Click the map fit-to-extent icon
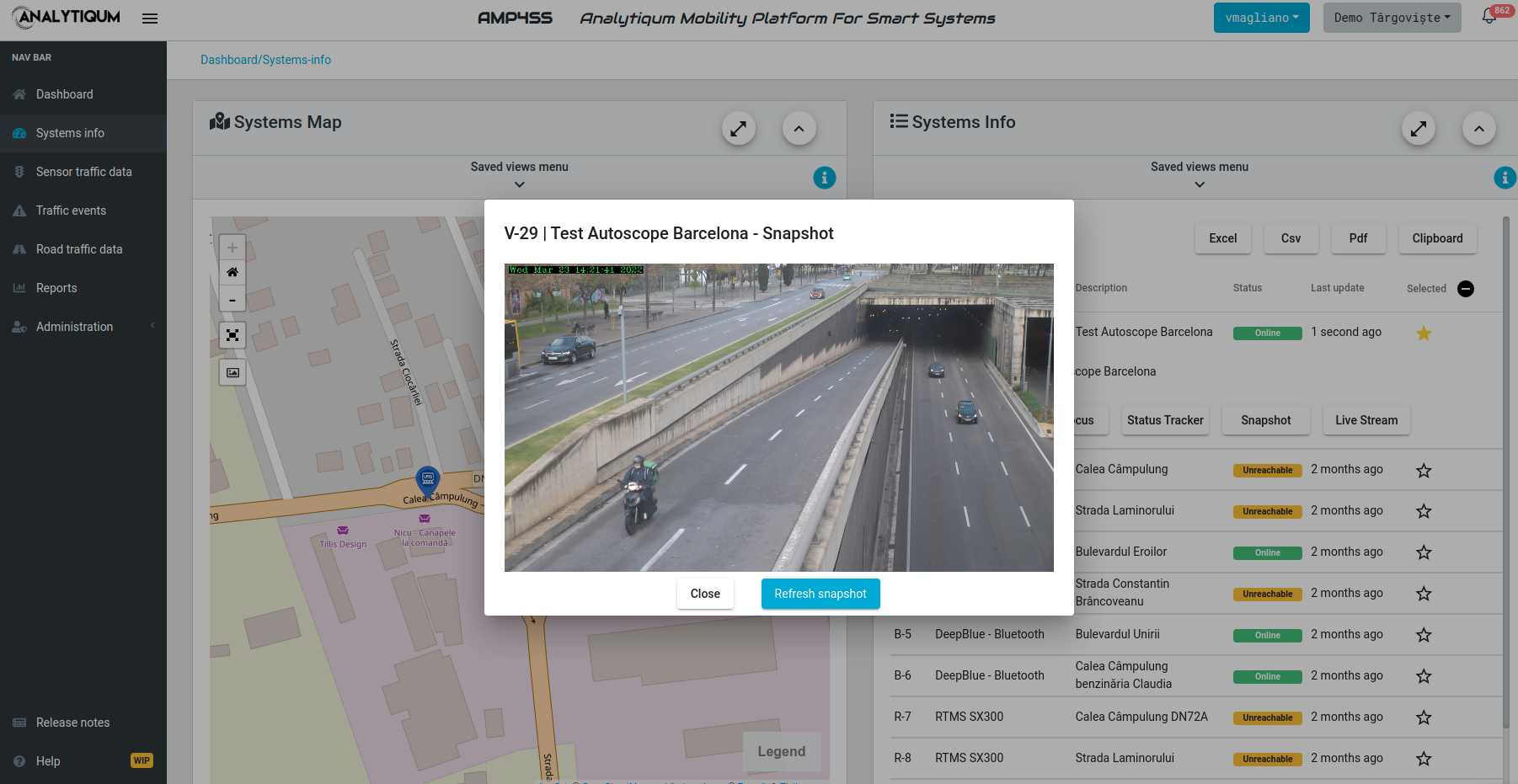 233,335
